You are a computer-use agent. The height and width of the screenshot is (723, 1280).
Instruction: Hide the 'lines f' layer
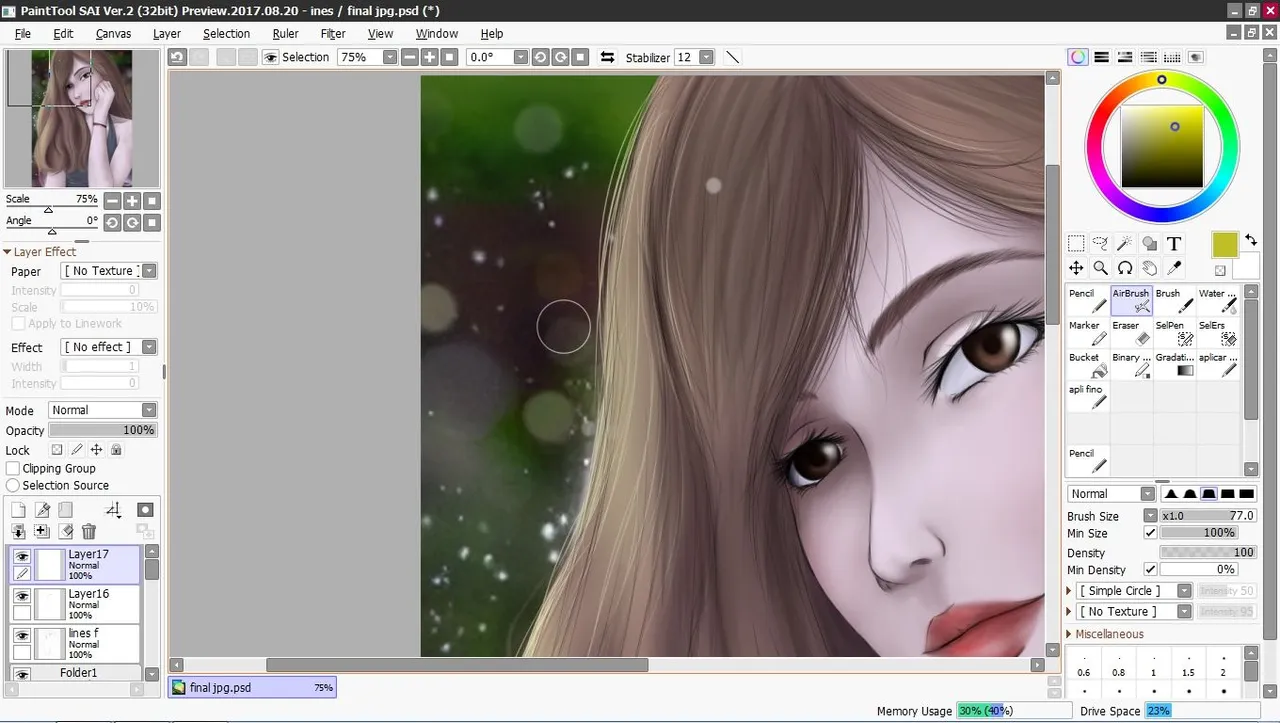[21, 635]
